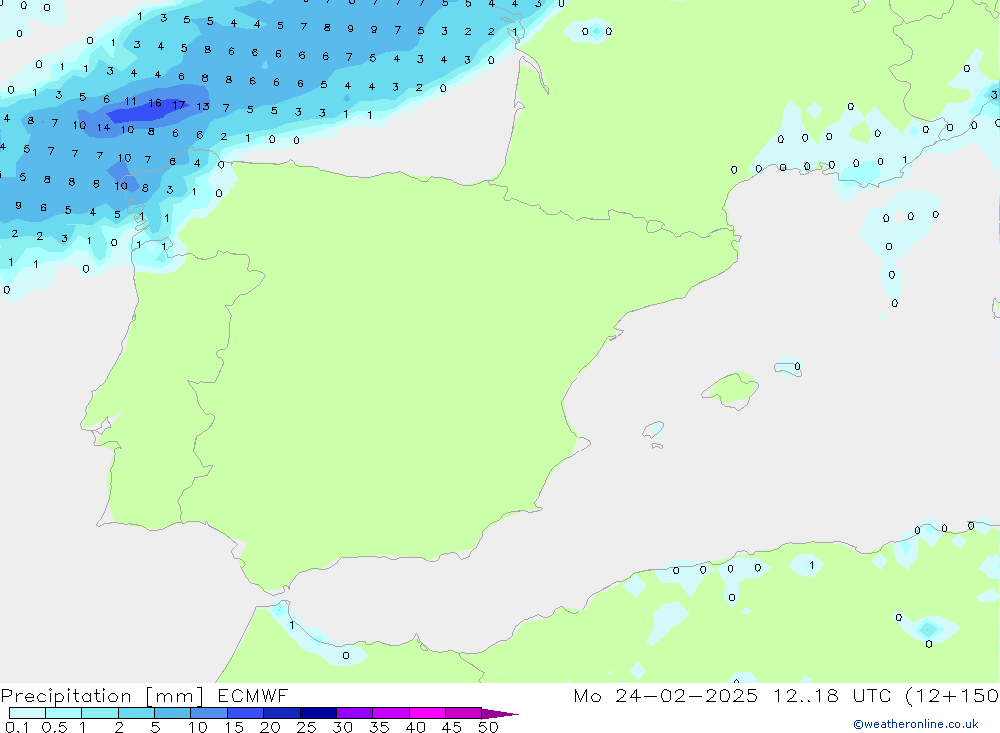This screenshot has width=1000, height=733.
Task: Click the '0.1' legend label
Action: click(x=17, y=727)
